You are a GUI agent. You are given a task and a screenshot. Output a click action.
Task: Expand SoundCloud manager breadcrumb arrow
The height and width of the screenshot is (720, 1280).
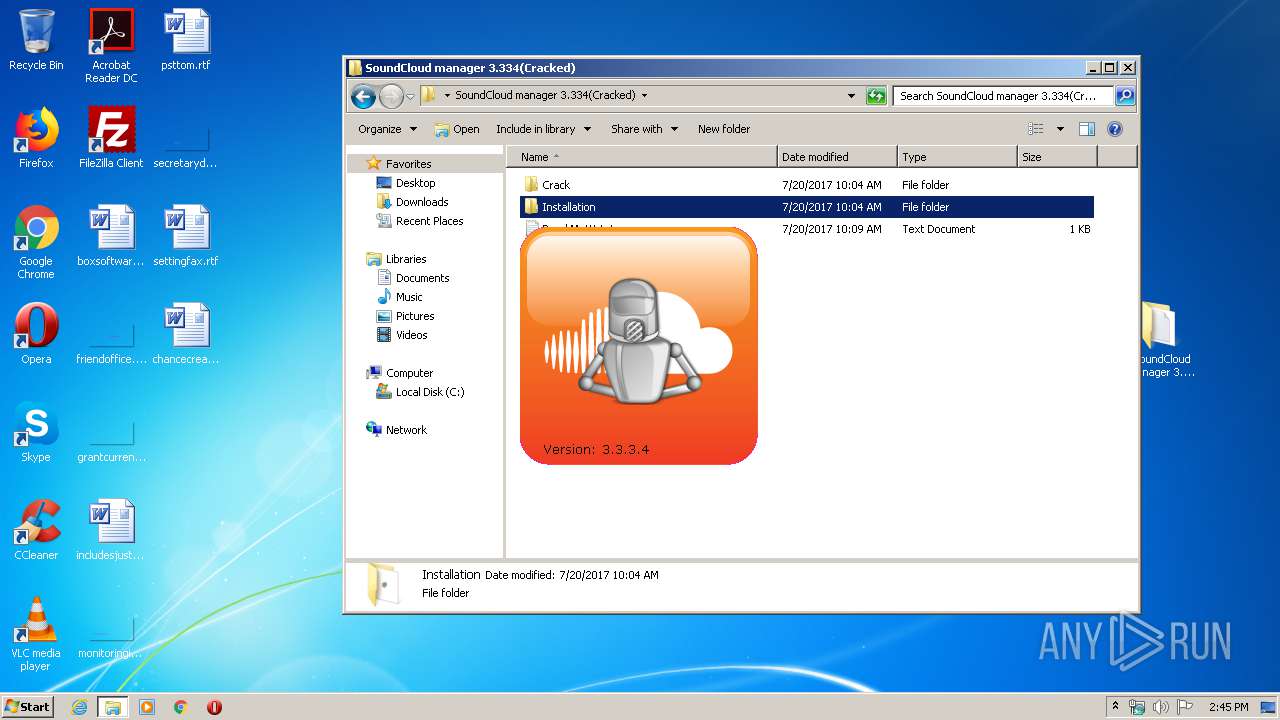[644, 96]
